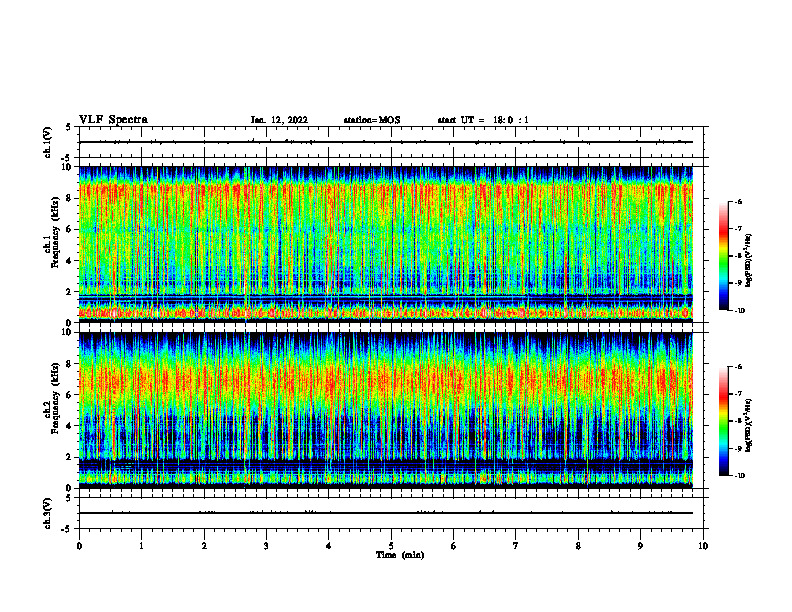The height and width of the screenshot is (612, 792).
Task: Select the ch.1 colorbar log(PSD) label
Action: (749, 260)
